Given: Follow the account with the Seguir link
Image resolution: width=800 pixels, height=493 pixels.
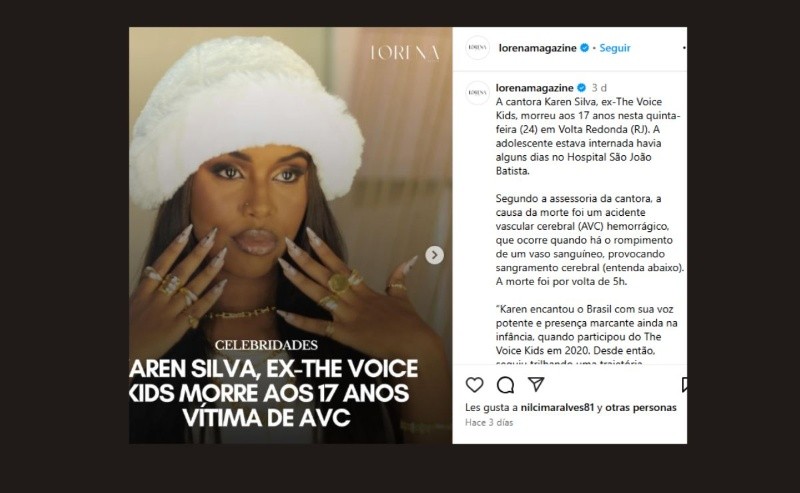Looking at the screenshot, I should click(x=615, y=48).
